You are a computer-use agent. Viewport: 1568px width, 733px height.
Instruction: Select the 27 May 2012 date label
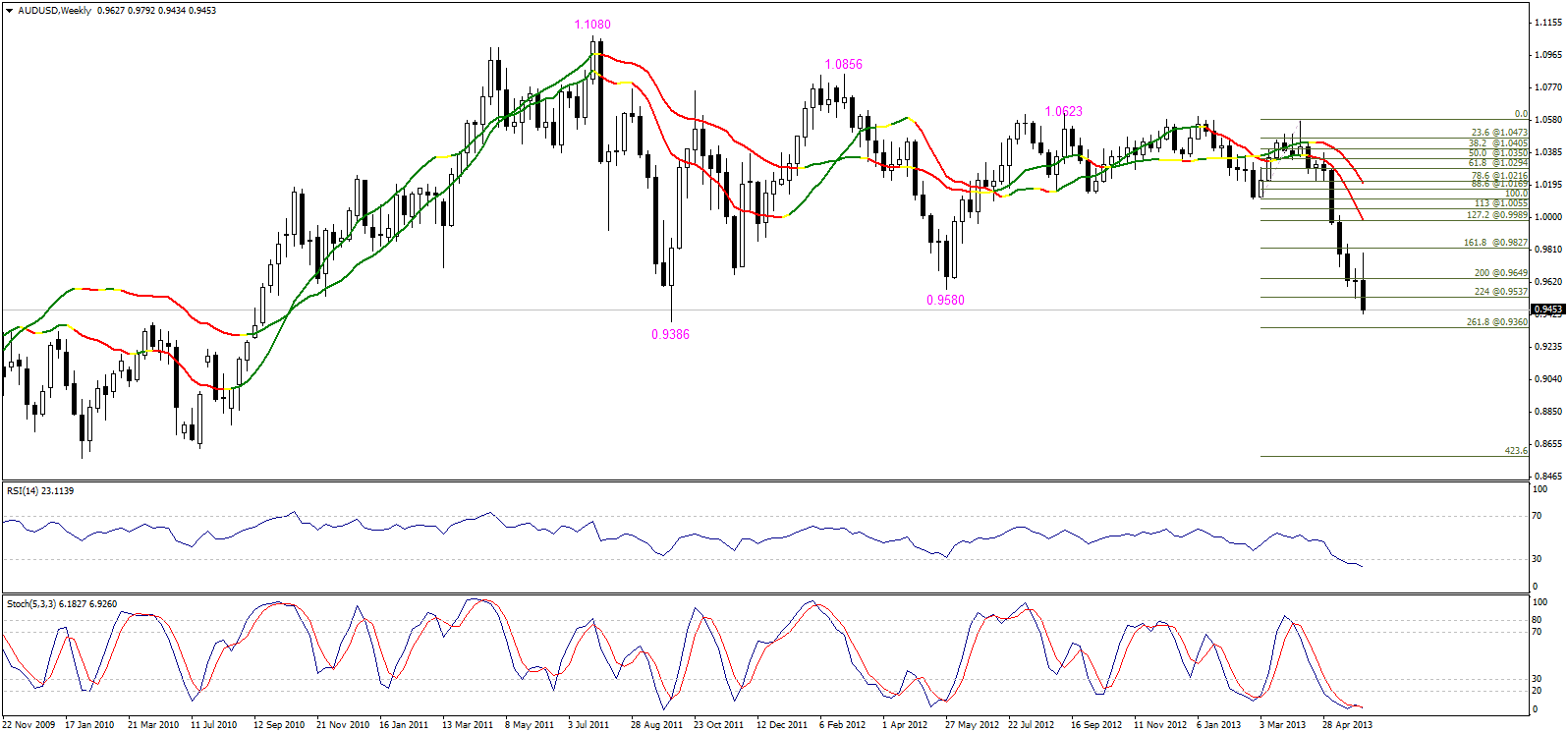coord(972,725)
